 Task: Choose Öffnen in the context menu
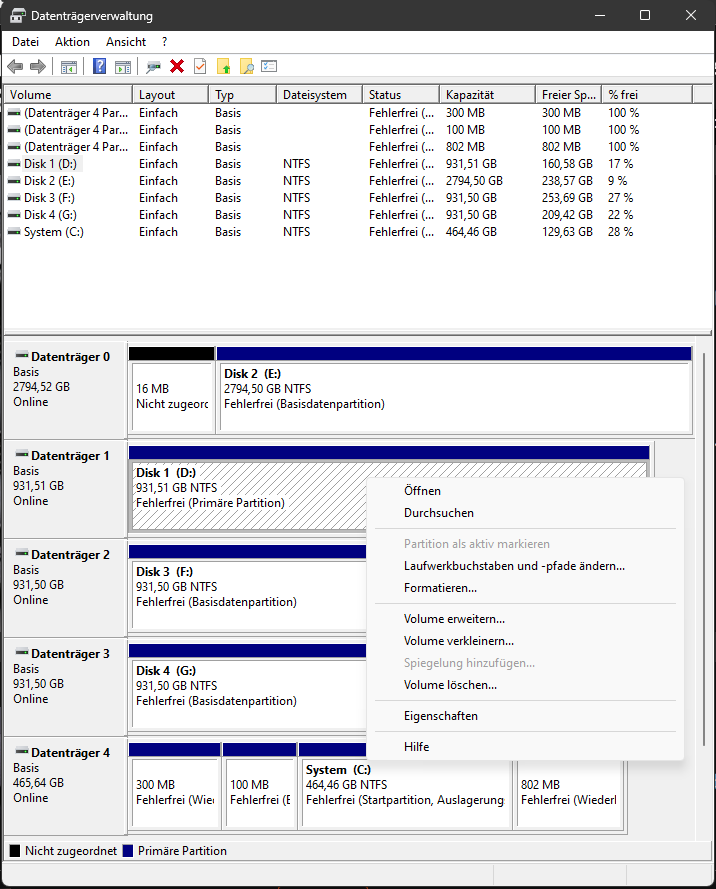pyautogui.click(x=525, y=491)
